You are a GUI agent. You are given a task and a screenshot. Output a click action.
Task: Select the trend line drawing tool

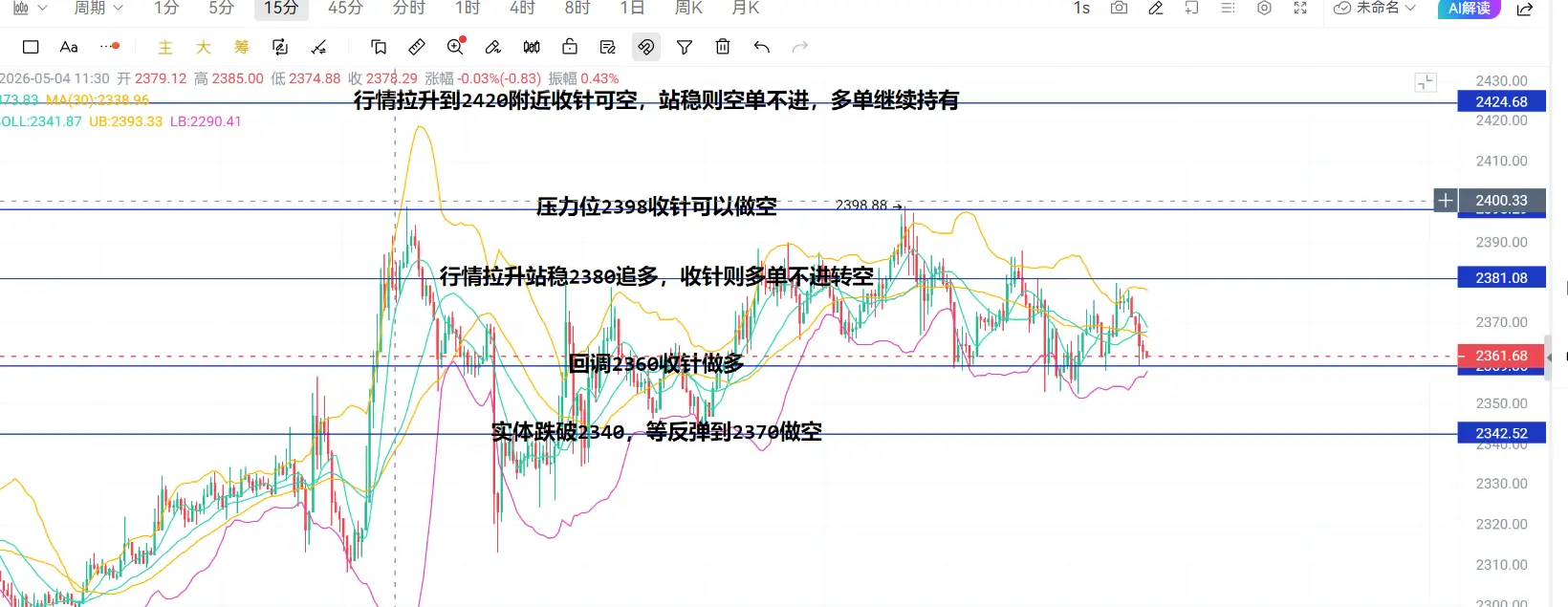coord(318,47)
